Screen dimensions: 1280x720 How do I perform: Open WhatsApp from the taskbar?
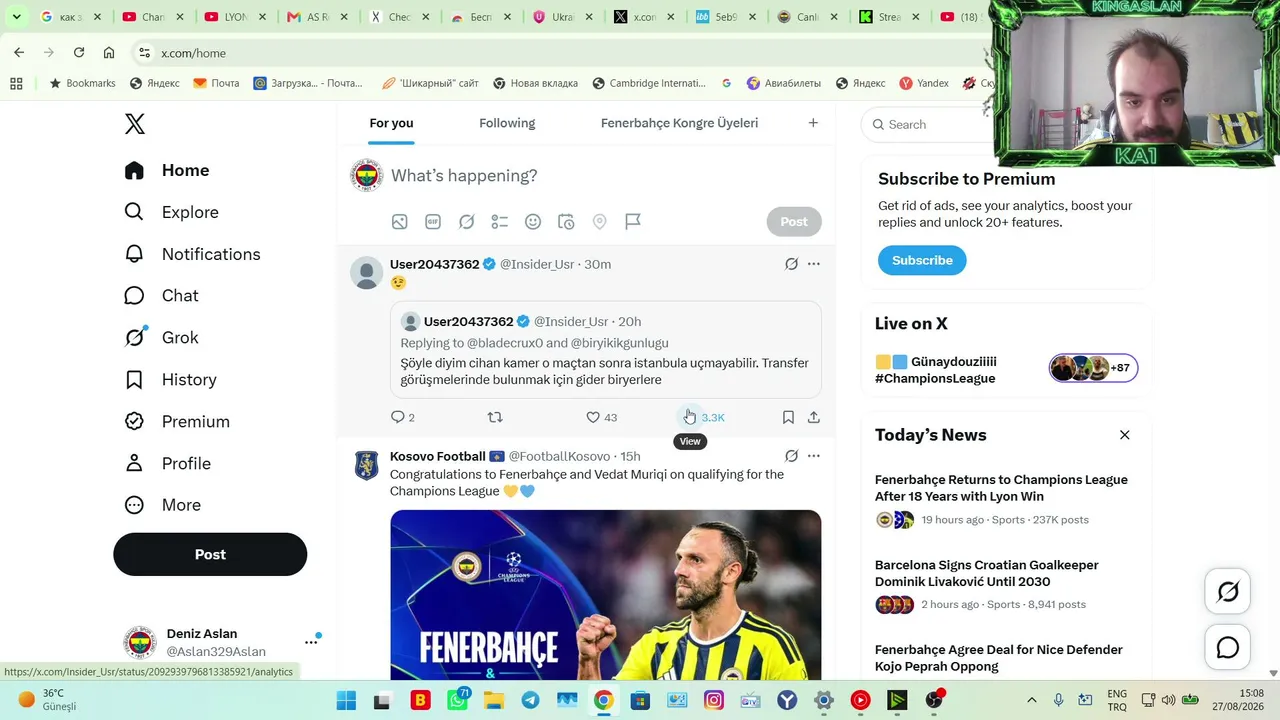click(x=457, y=700)
